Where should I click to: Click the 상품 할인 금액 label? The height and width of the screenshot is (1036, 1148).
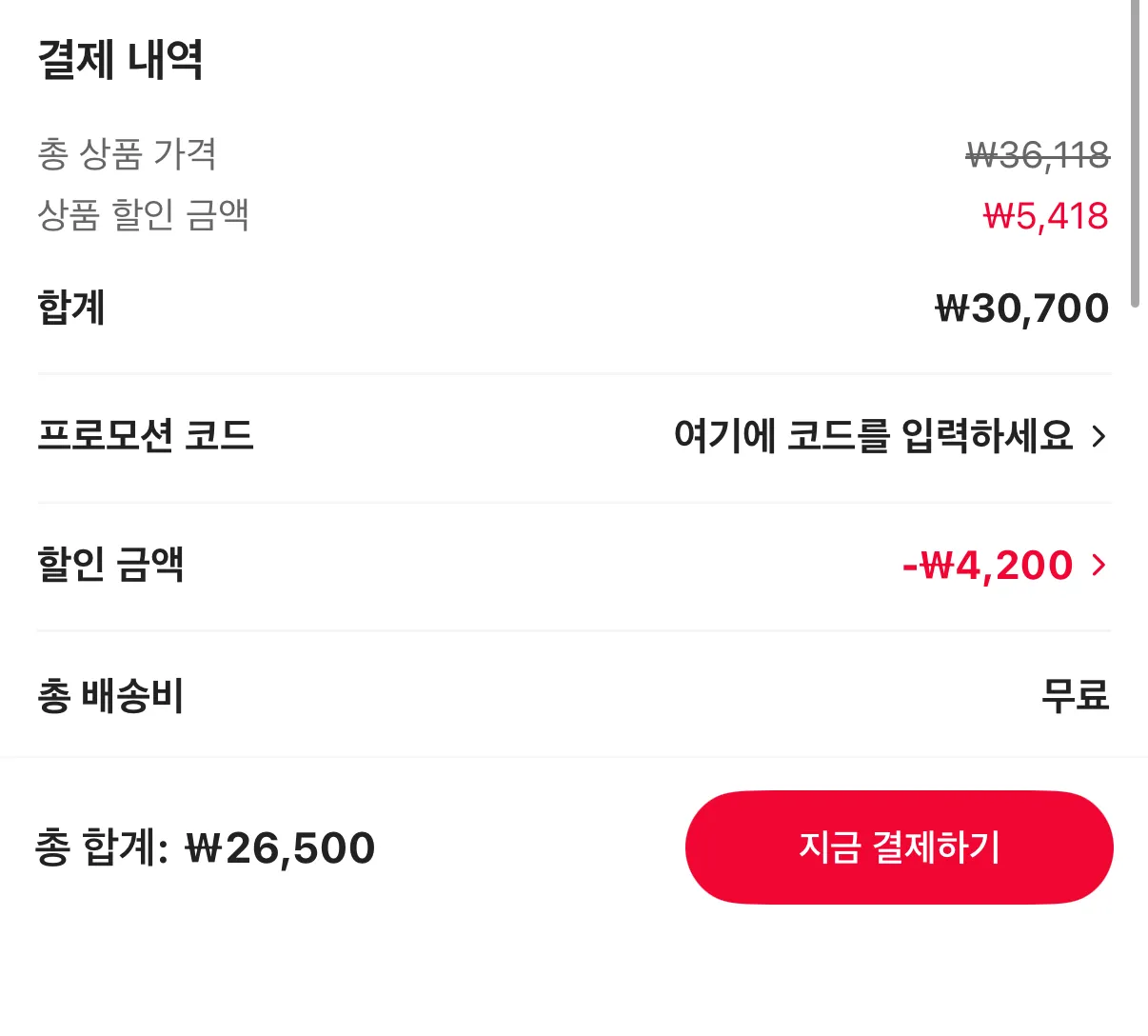pos(143,214)
